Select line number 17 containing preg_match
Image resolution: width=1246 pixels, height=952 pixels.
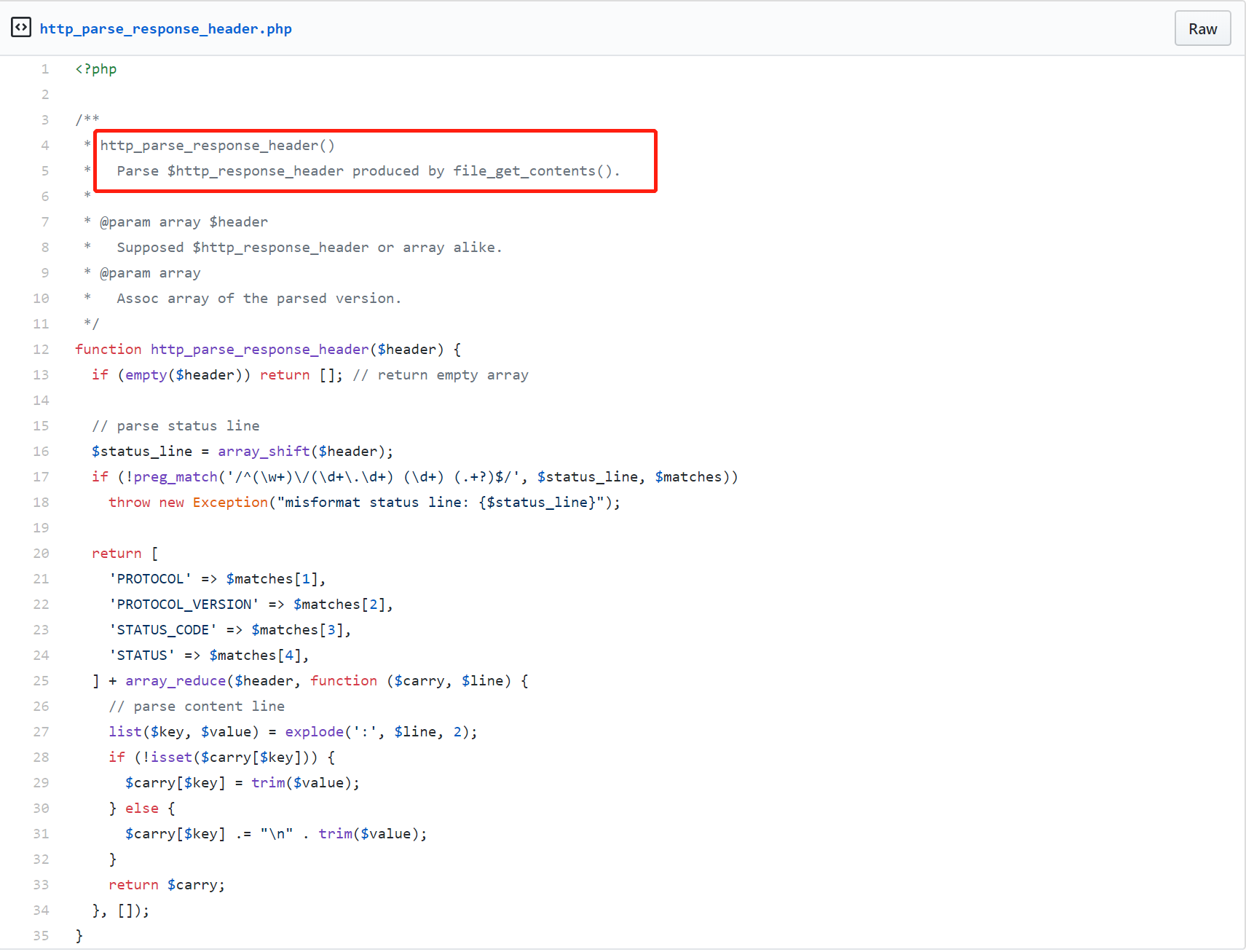pyautogui.click(x=41, y=476)
